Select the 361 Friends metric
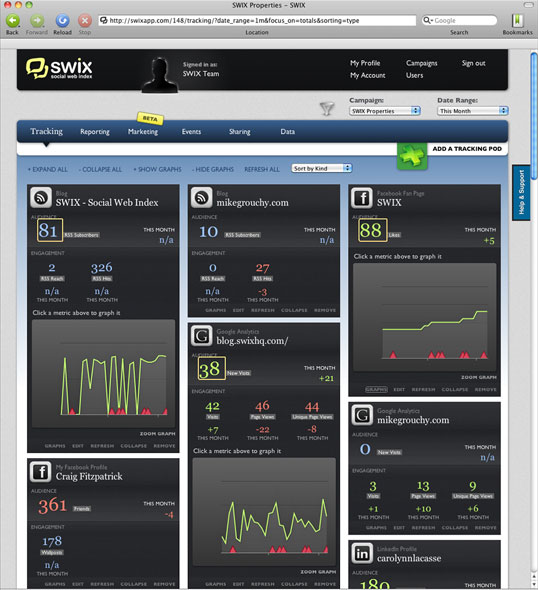 point(53,505)
